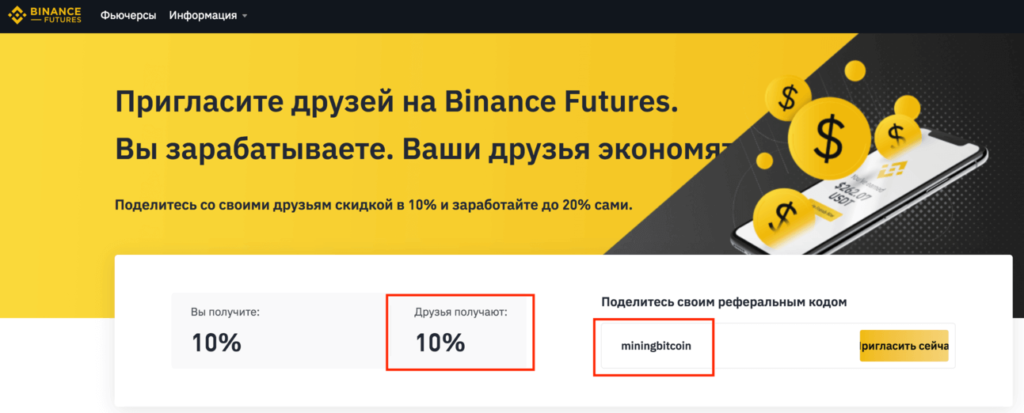Click the Пригласить сейчас button

point(904,346)
